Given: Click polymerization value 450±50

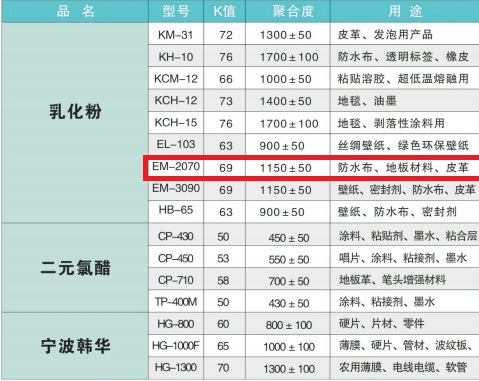Looking at the screenshot, I should pos(289,238).
